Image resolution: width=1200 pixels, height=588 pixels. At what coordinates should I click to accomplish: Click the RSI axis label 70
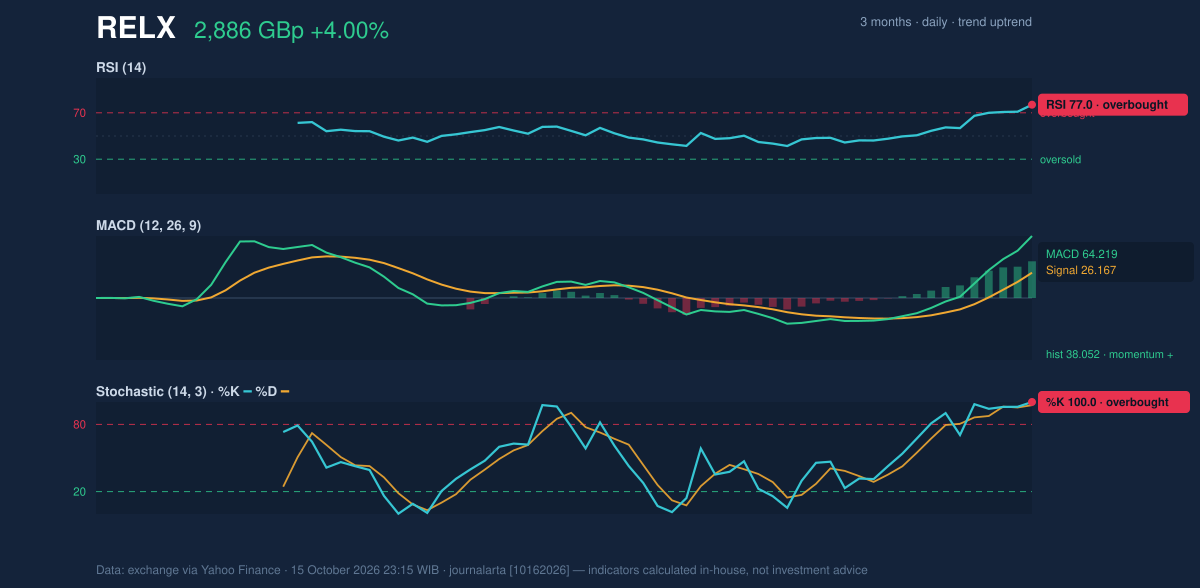click(79, 113)
